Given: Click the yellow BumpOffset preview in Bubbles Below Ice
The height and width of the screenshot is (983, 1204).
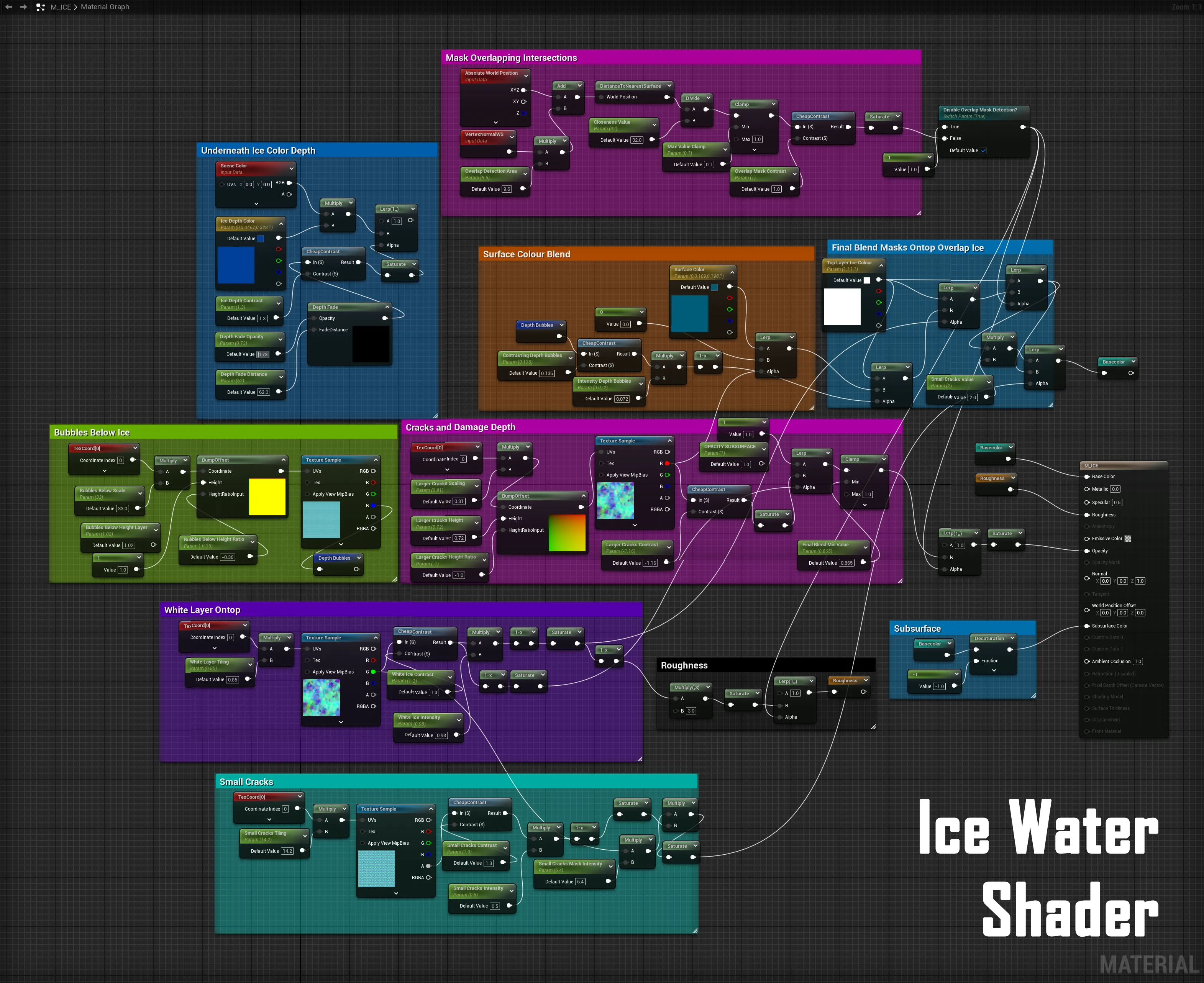Looking at the screenshot, I should pyautogui.click(x=267, y=496).
